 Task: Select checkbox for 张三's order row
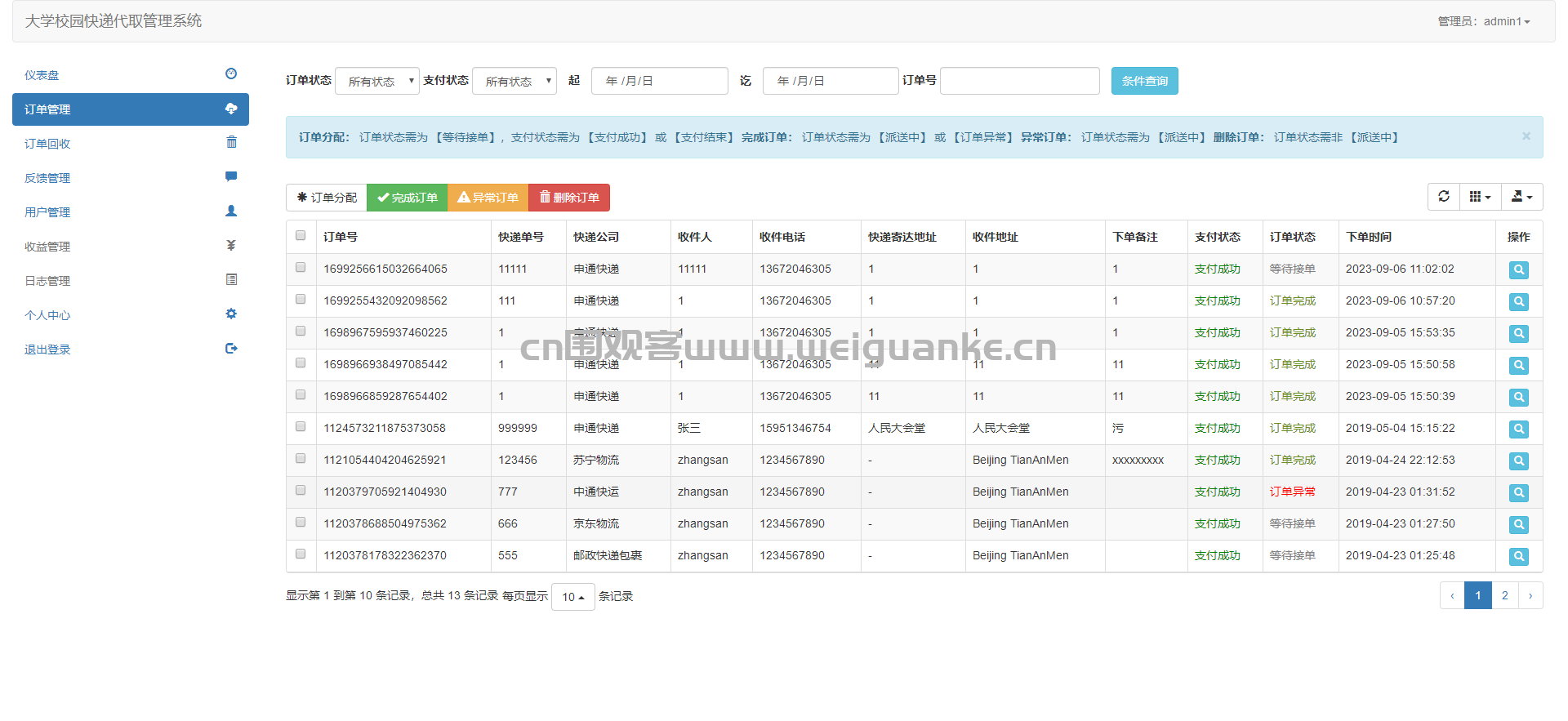tap(301, 427)
